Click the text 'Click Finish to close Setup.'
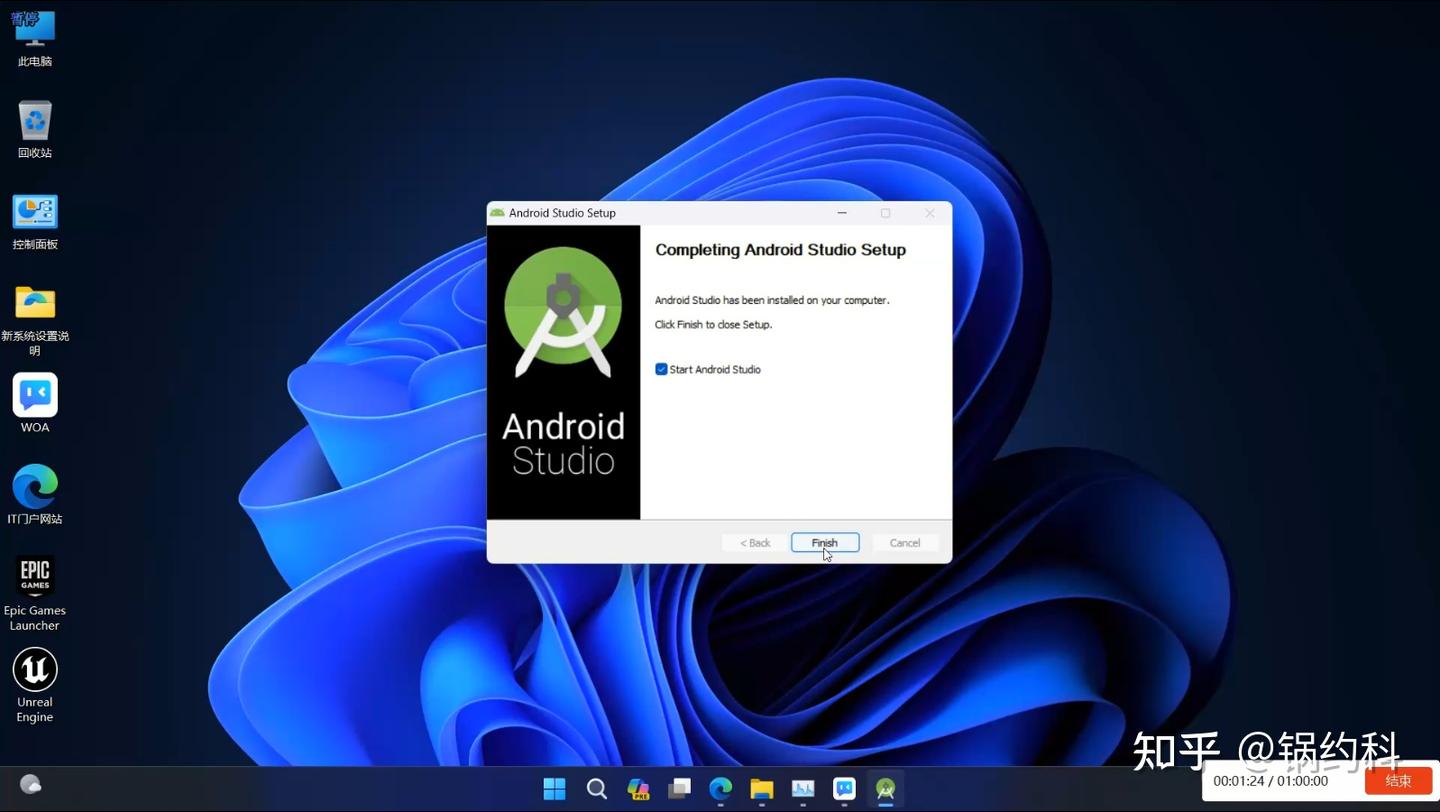 point(713,324)
